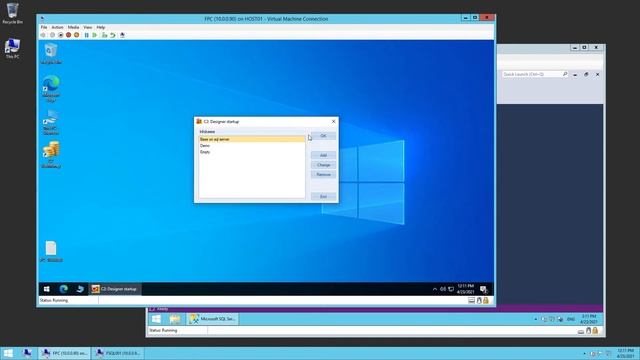Click the Hyper-V Manager icon on the host taskbar

coord(27,353)
